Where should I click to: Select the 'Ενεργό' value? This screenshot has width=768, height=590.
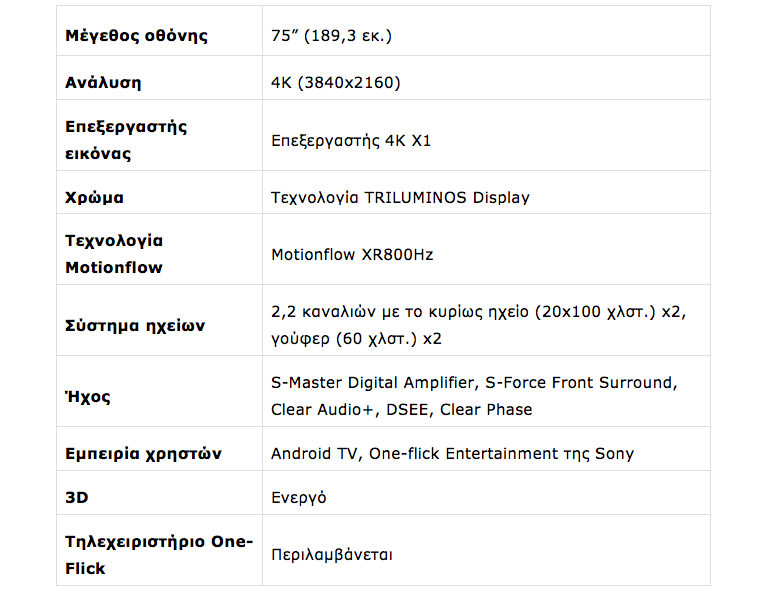pos(298,497)
